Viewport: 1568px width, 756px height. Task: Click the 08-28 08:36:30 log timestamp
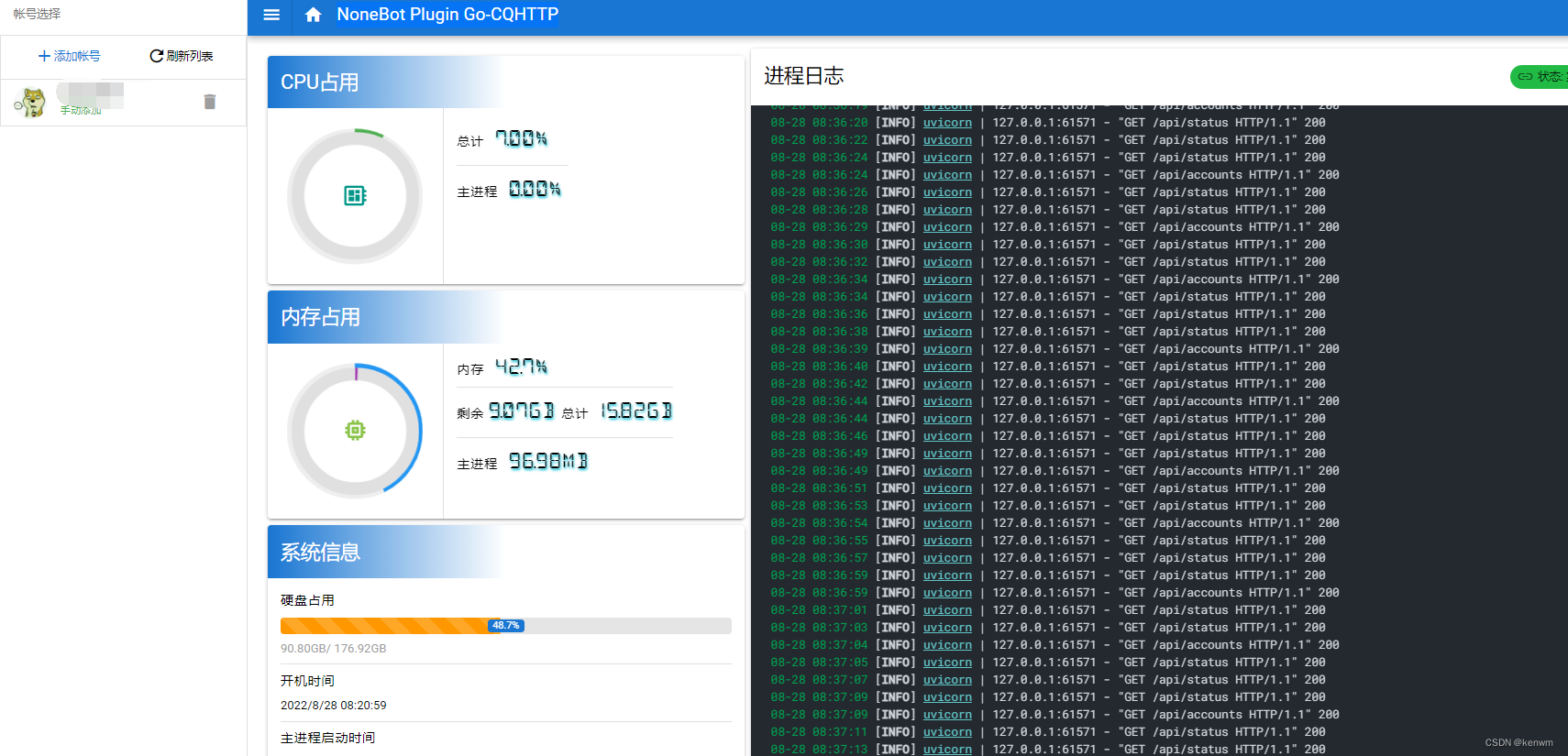pyautogui.click(x=819, y=245)
